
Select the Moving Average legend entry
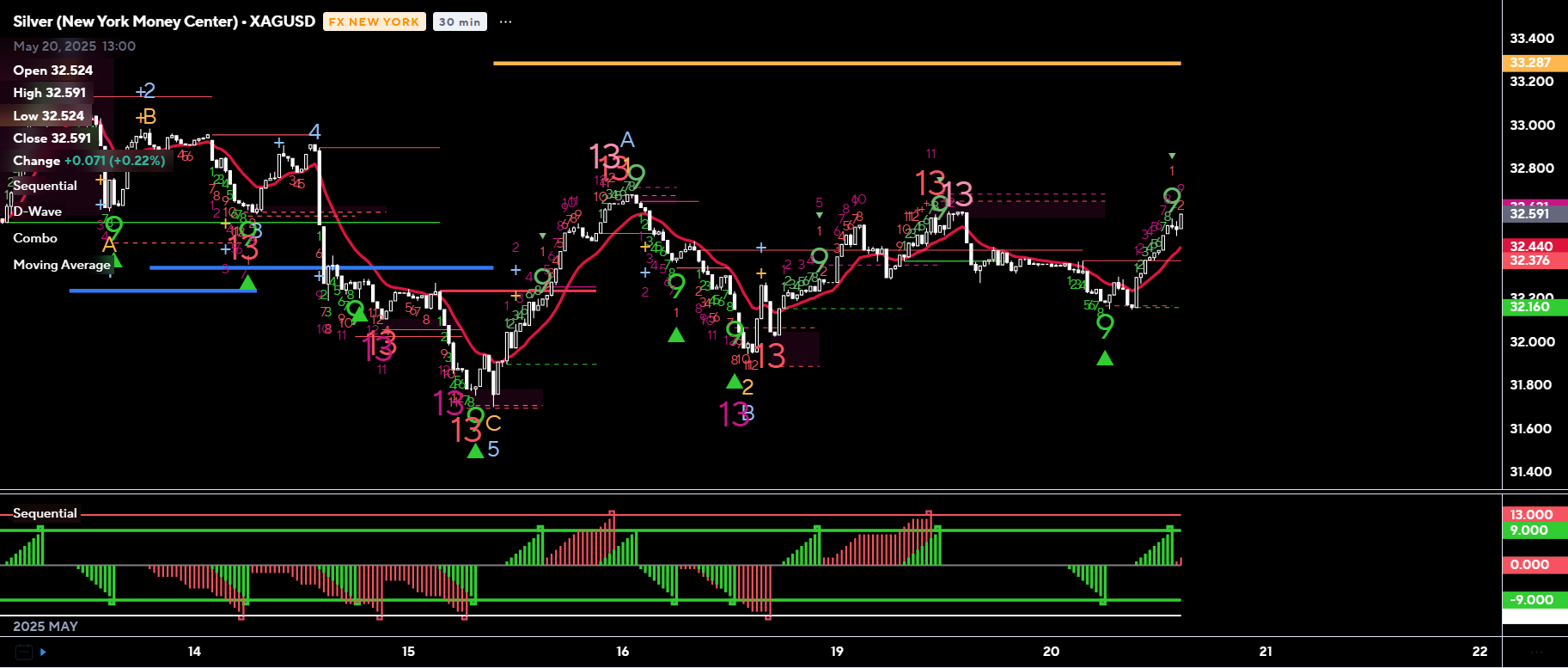point(62,265)
